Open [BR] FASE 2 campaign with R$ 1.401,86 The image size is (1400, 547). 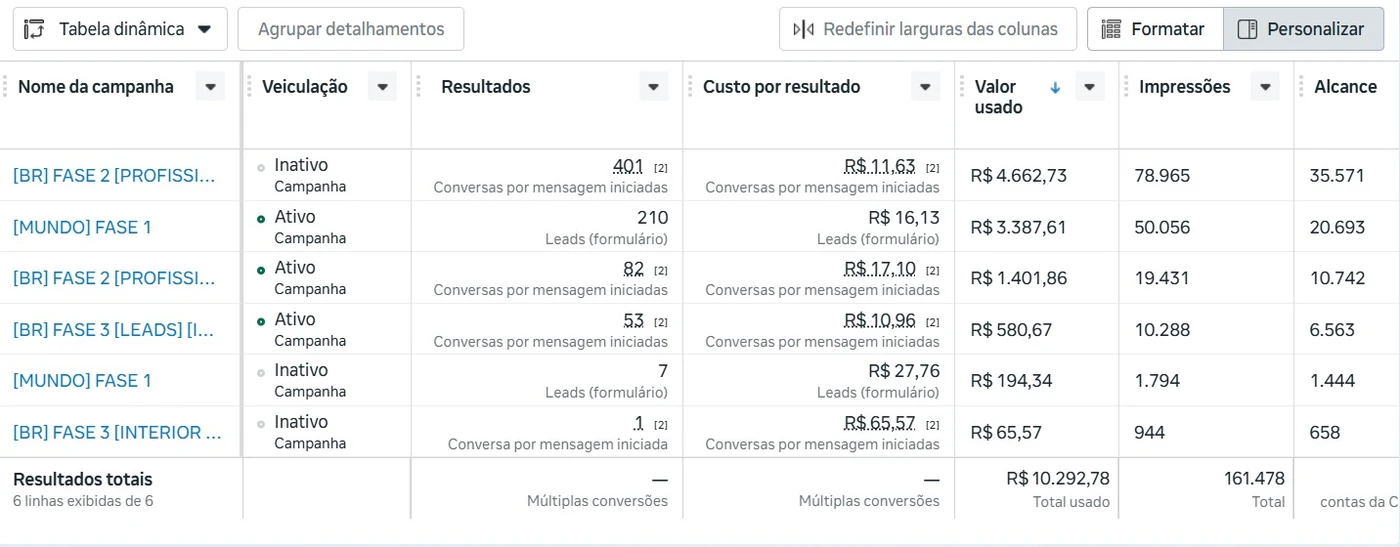tap(114, 278)
